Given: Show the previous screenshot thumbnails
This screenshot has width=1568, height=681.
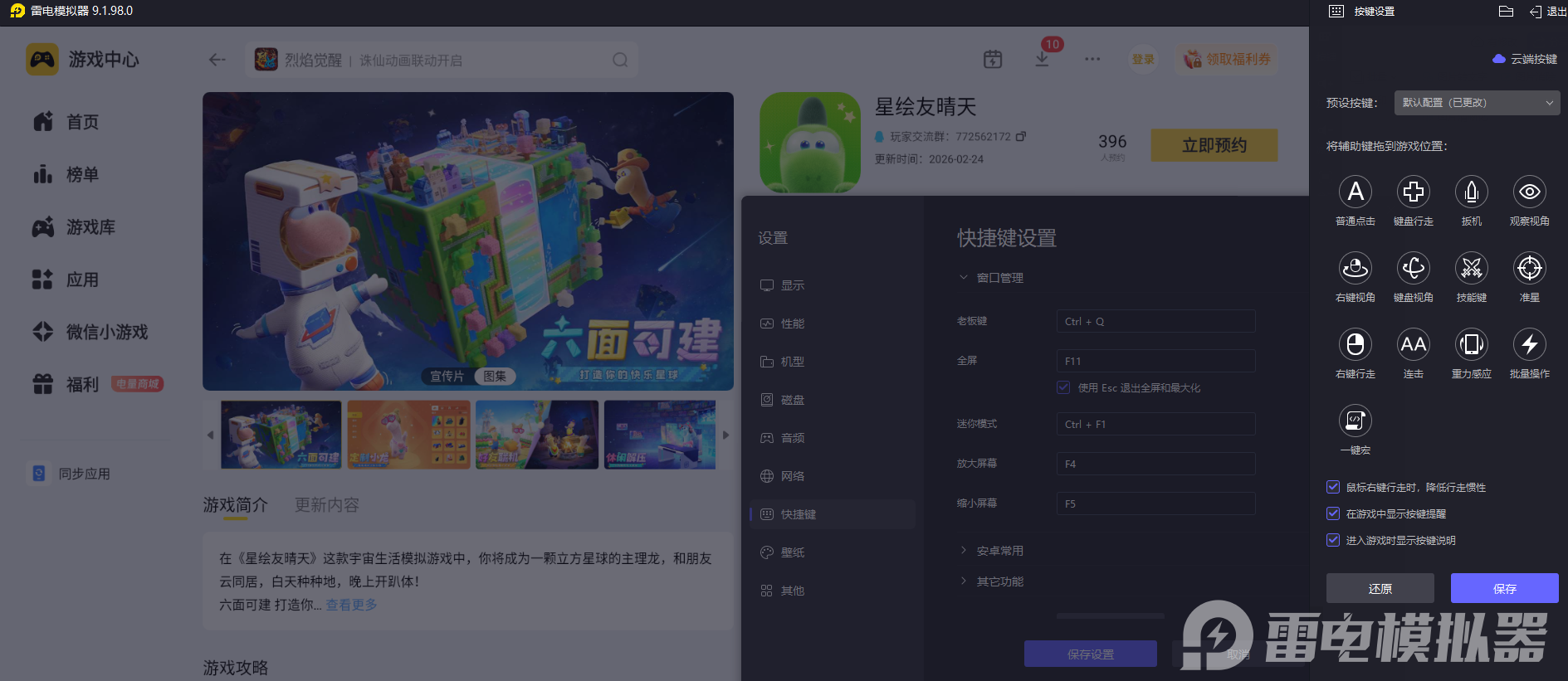Looking at the screenshot, I should click(x=210, y=435).
